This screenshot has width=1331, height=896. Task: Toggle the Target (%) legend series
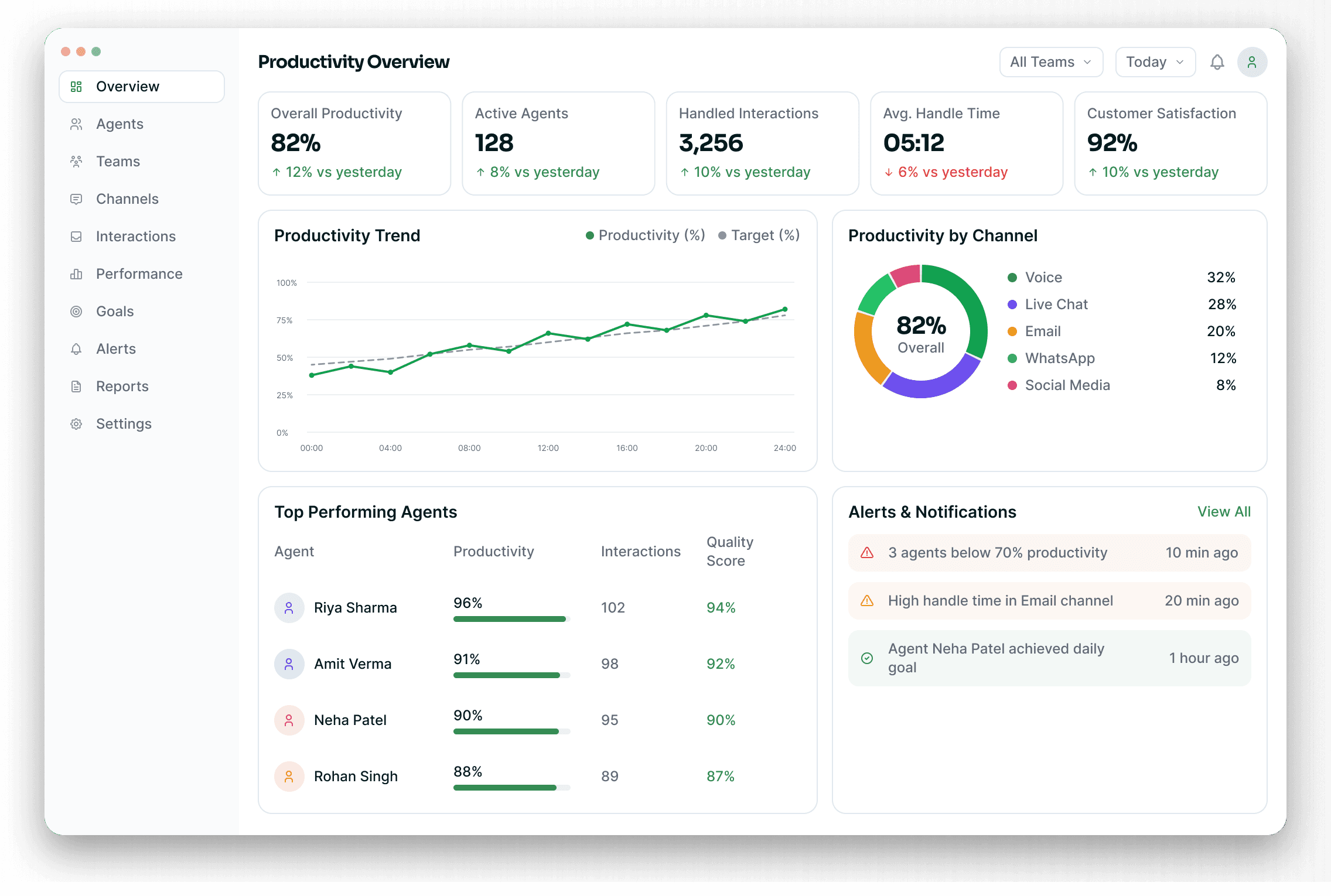[x=759, y=235]
